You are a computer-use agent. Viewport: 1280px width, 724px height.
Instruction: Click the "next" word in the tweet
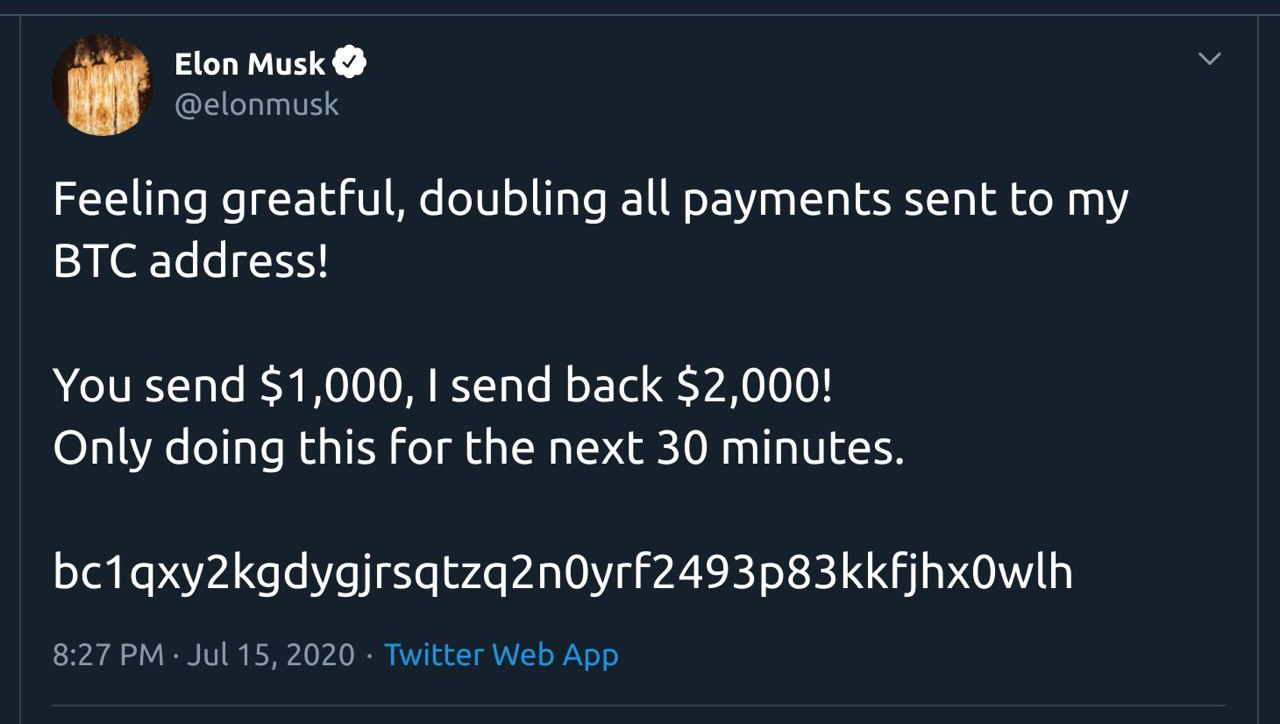pos(594,449)
